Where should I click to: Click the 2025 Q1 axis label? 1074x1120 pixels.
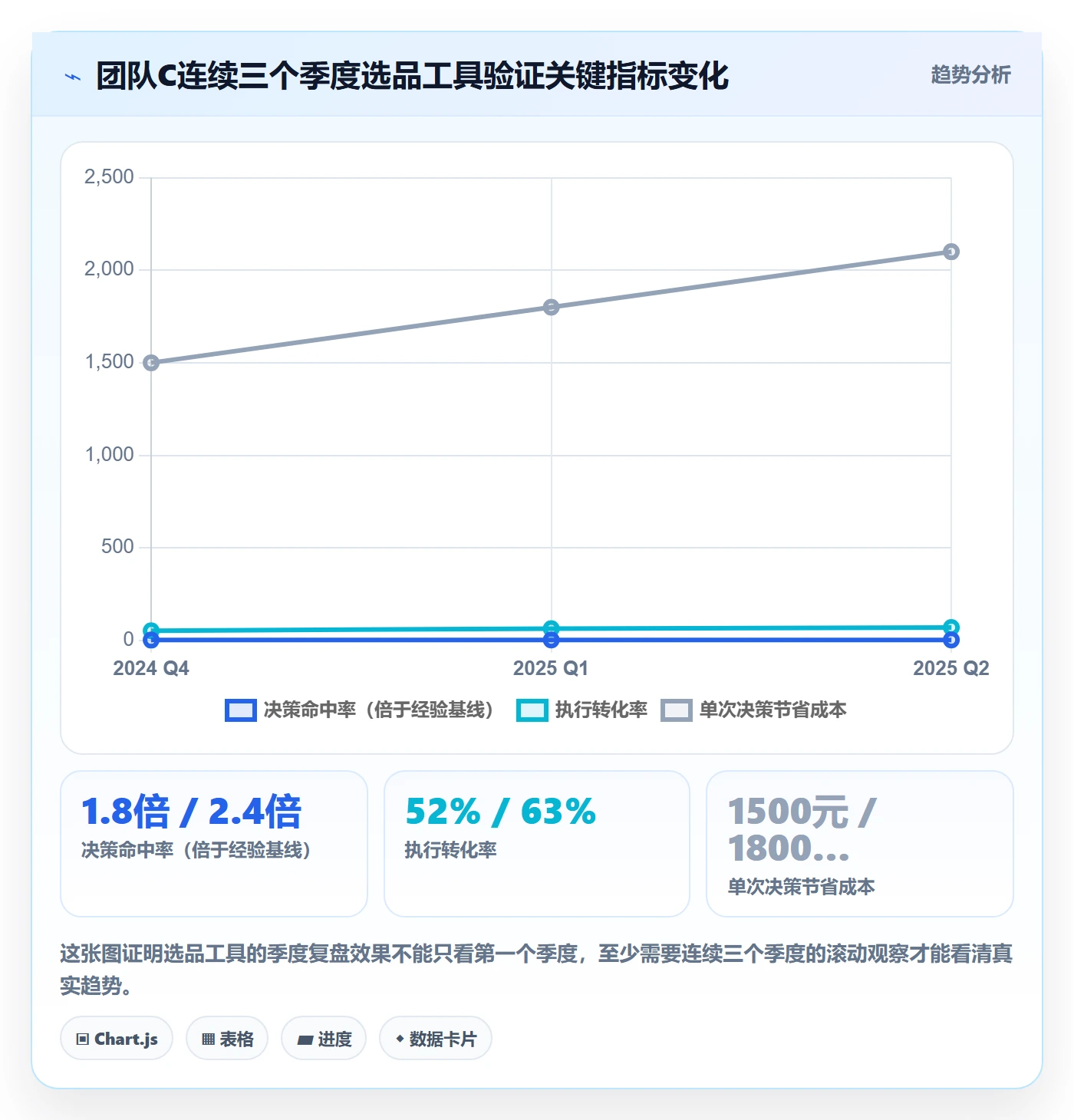click(551, 668)
